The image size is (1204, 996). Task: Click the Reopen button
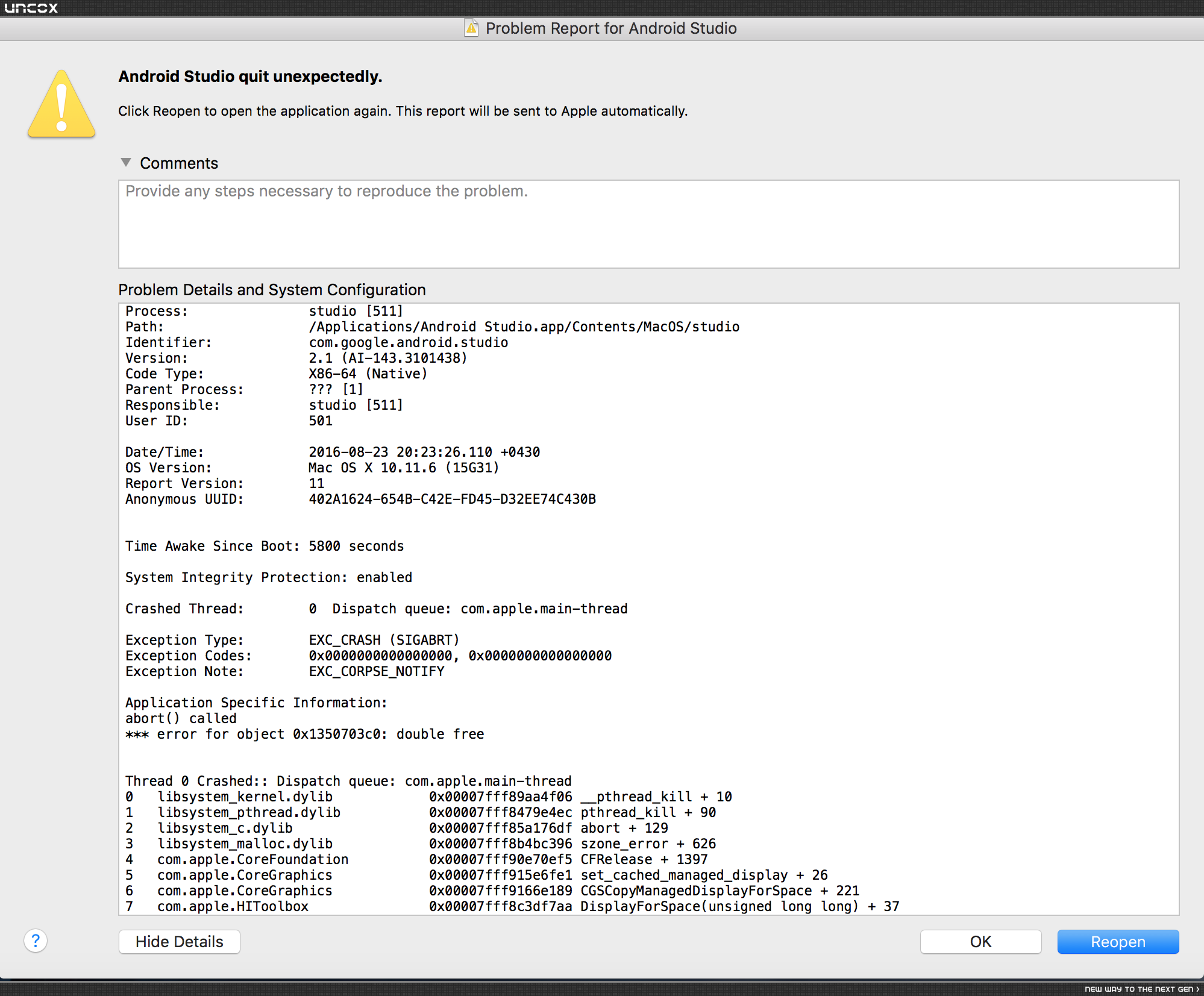tap(1118, 942)
